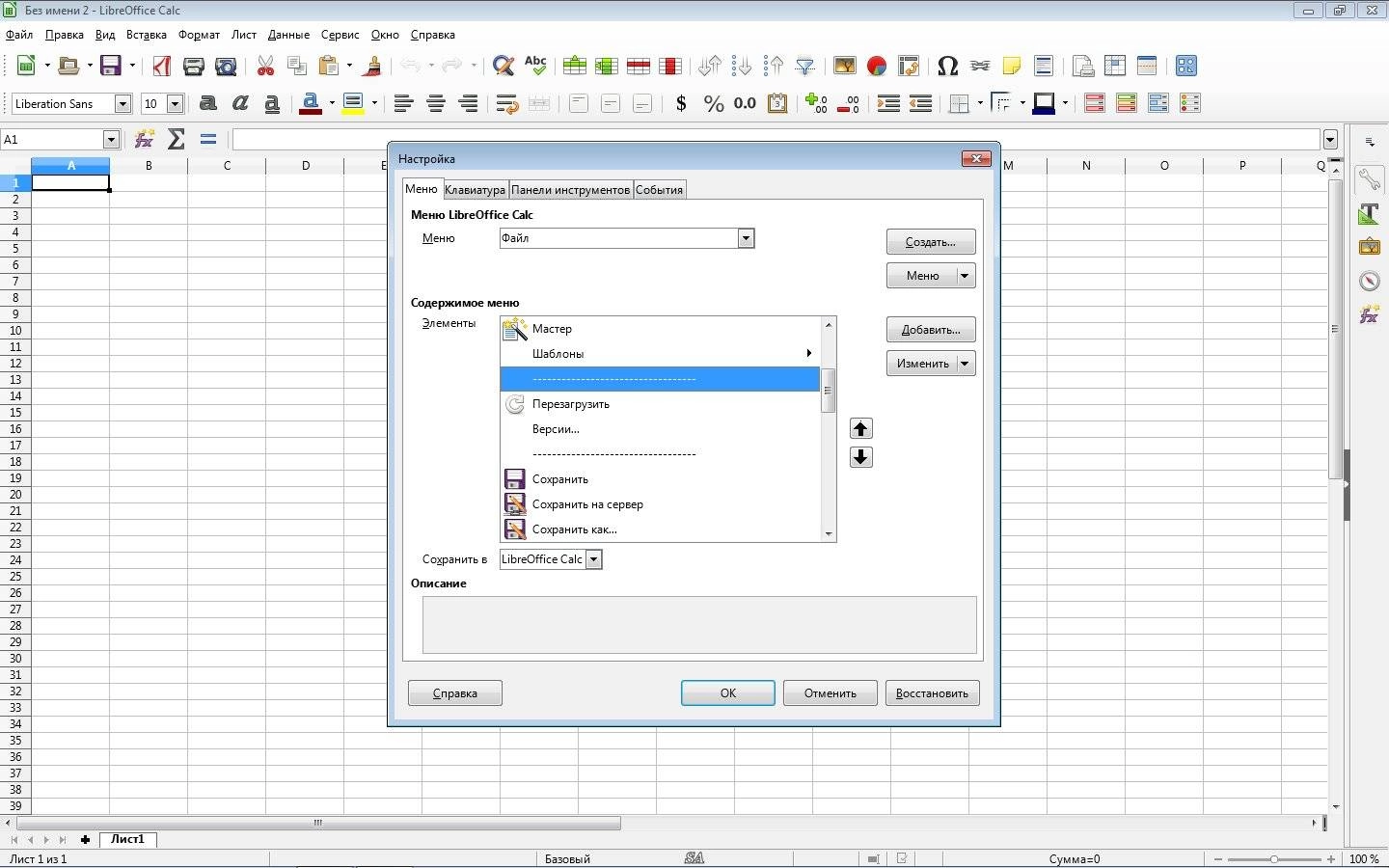
Task: Switch to Панели инструментов tab
Action: pos(570,190)
